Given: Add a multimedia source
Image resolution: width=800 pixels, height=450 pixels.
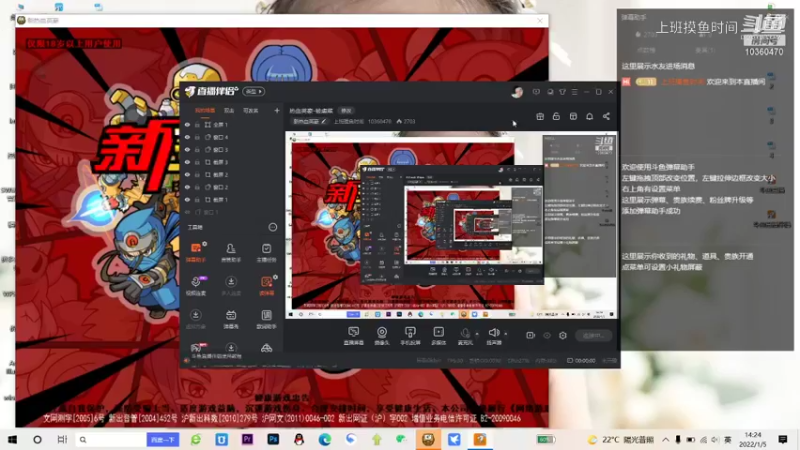Looking at the screenshot, I should [x=438, y=336].
